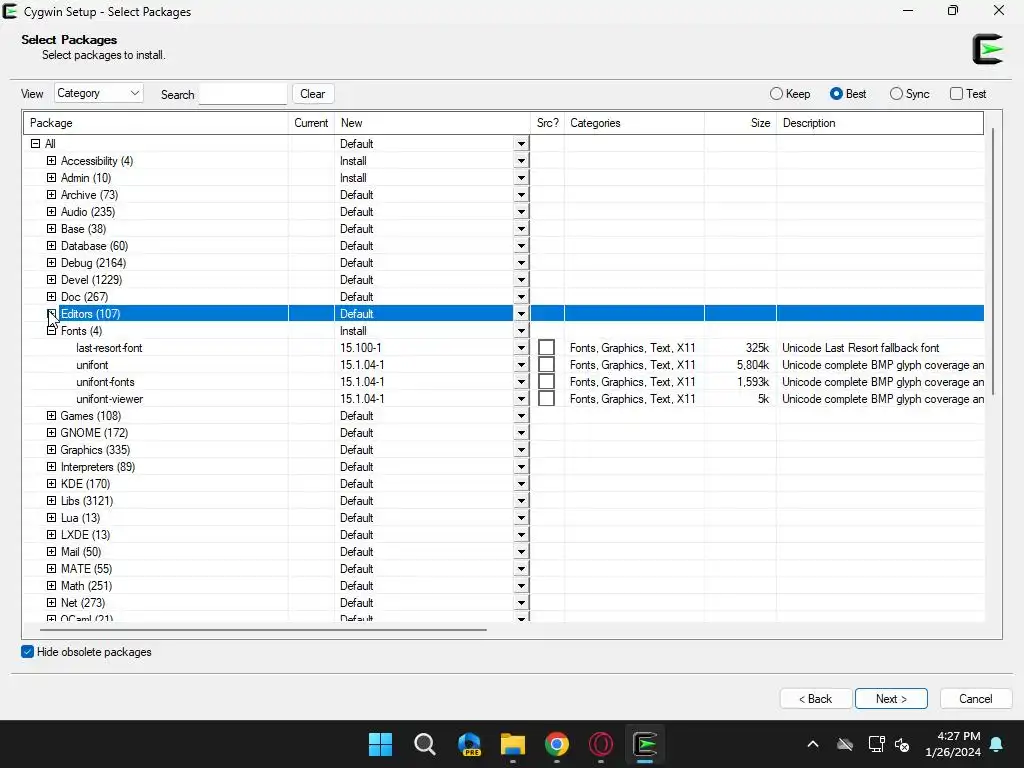Image resolution: width=1024 pixels, height=768 pixels.
Task: Collapse the All tree node
Action: (x=35, y=144)
